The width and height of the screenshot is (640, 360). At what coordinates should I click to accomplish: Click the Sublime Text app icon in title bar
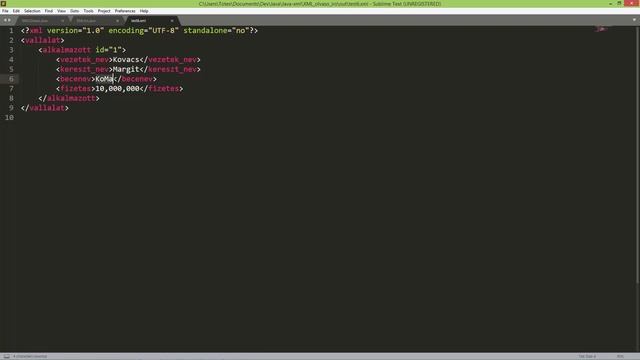pos(3,4)
